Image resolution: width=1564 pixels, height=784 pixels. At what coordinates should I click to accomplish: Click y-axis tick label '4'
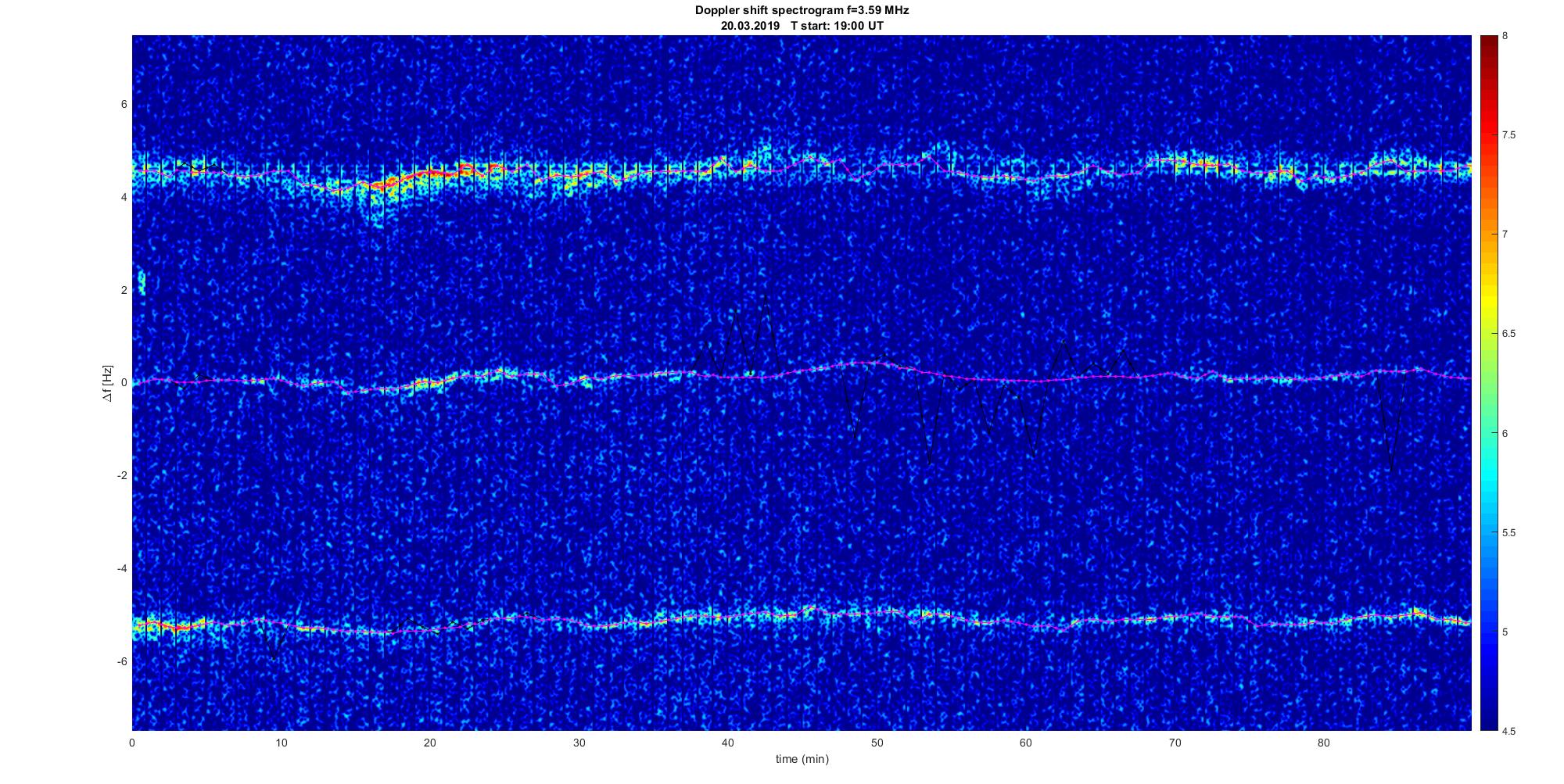pos(124,198)
